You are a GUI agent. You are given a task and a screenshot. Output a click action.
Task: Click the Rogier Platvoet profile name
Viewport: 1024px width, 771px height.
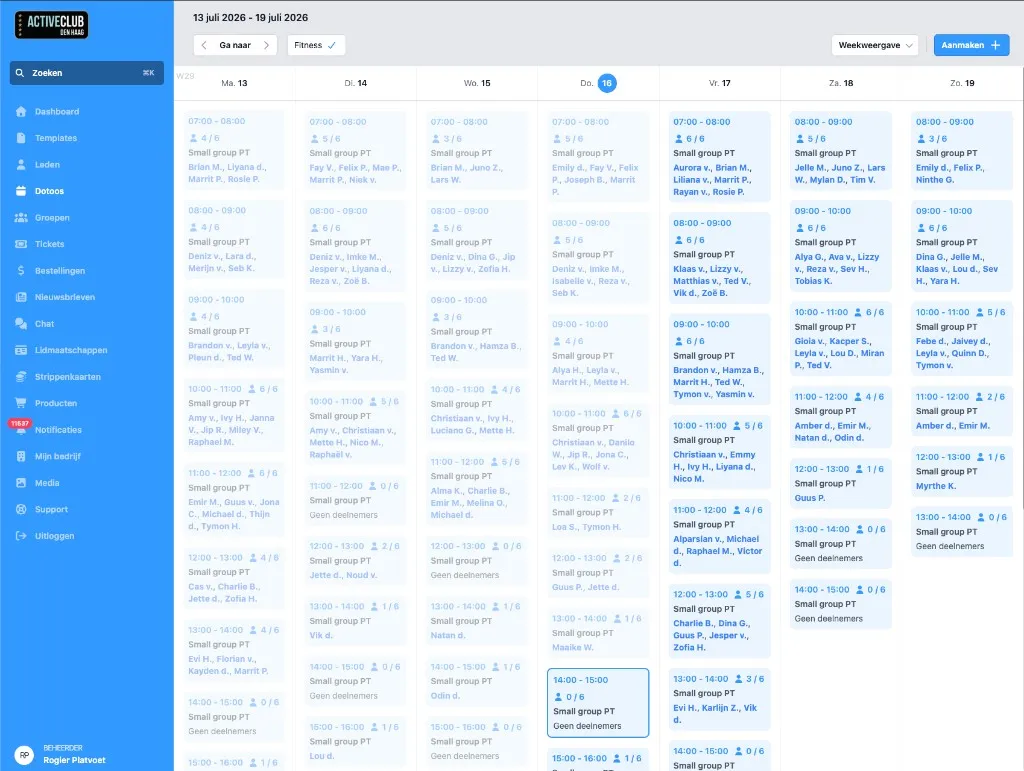(x=74, y=760)
